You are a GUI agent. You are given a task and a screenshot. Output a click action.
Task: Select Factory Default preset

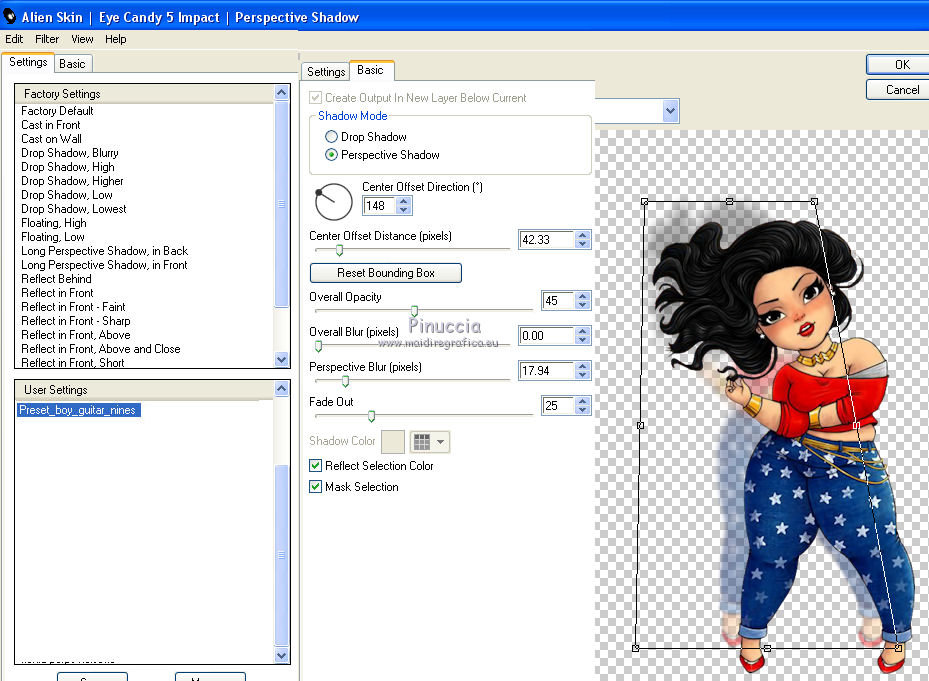tap(57, 111)
